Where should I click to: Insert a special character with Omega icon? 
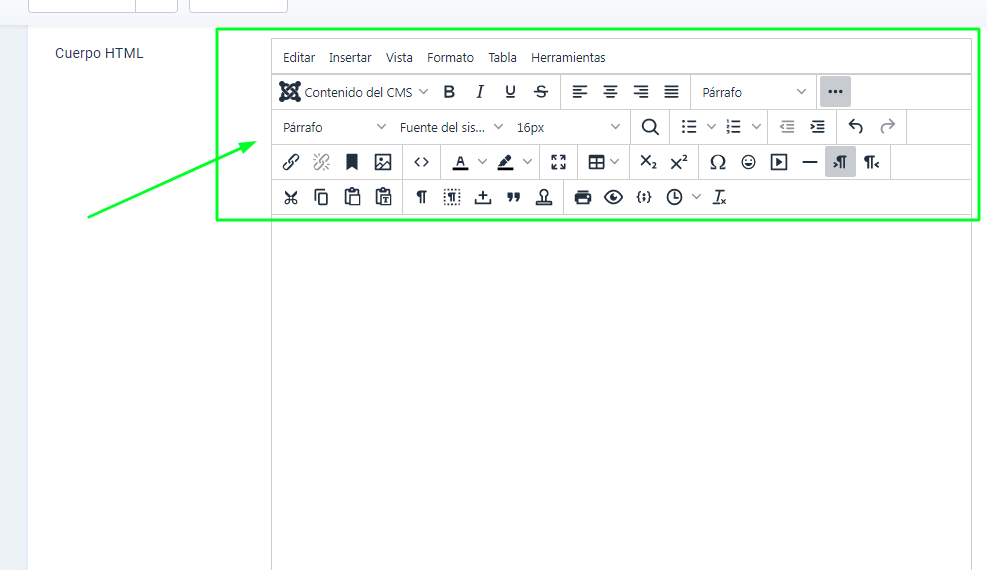(x=718, y=162)
